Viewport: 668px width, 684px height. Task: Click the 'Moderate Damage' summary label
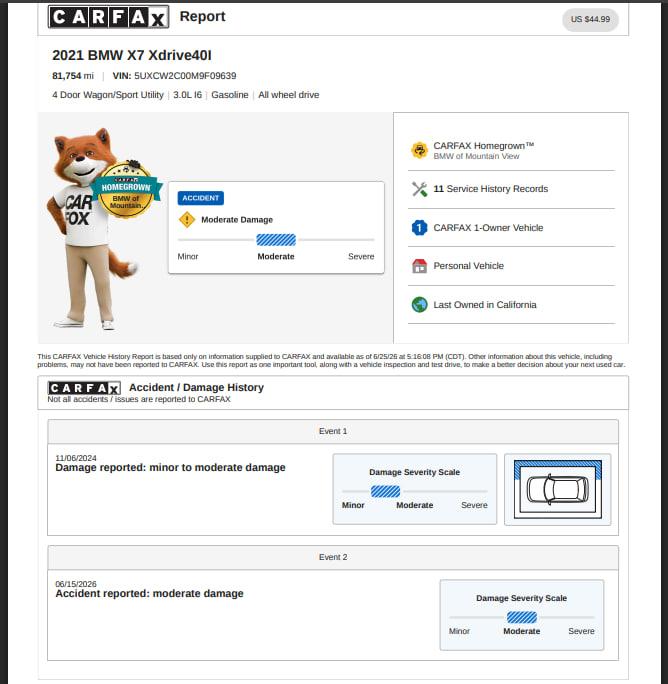point(237,220)
